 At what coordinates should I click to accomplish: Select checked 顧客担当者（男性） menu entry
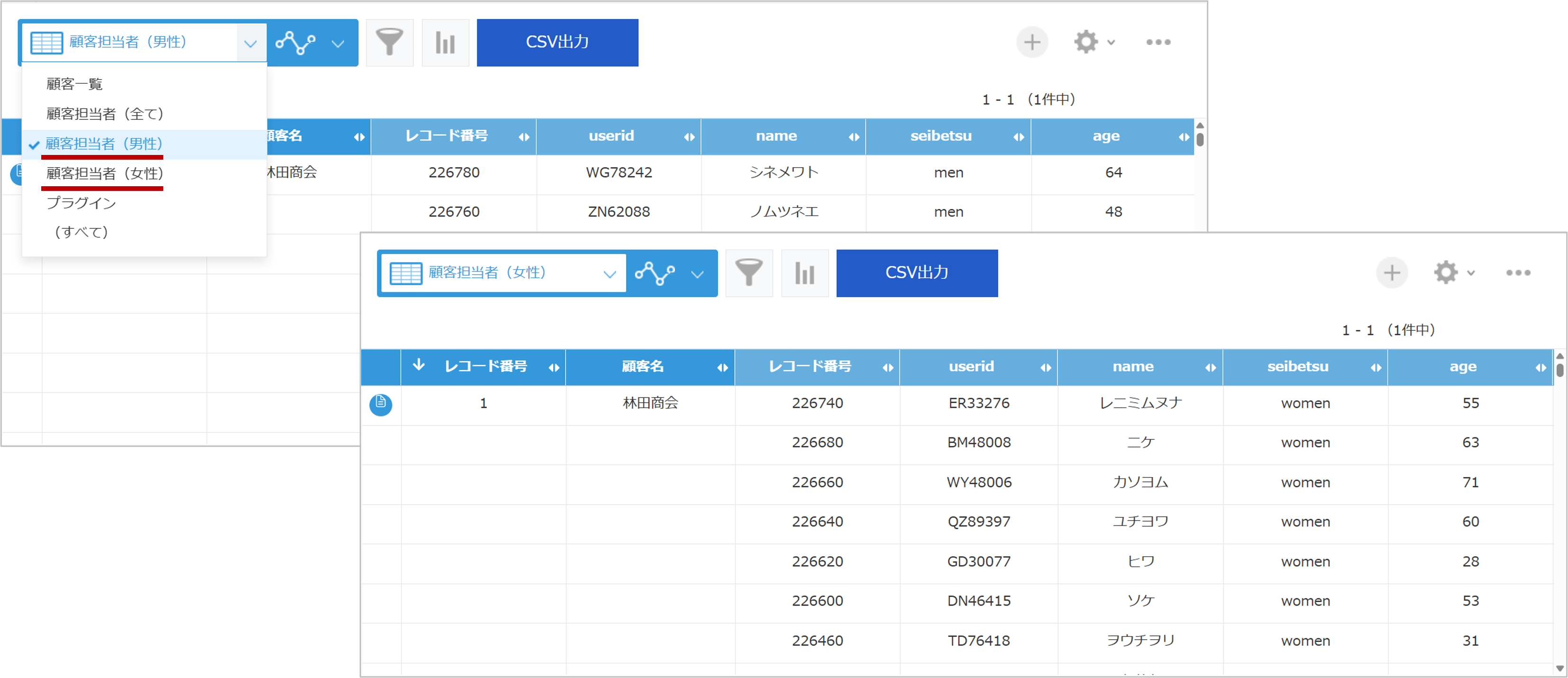point(144,144)
